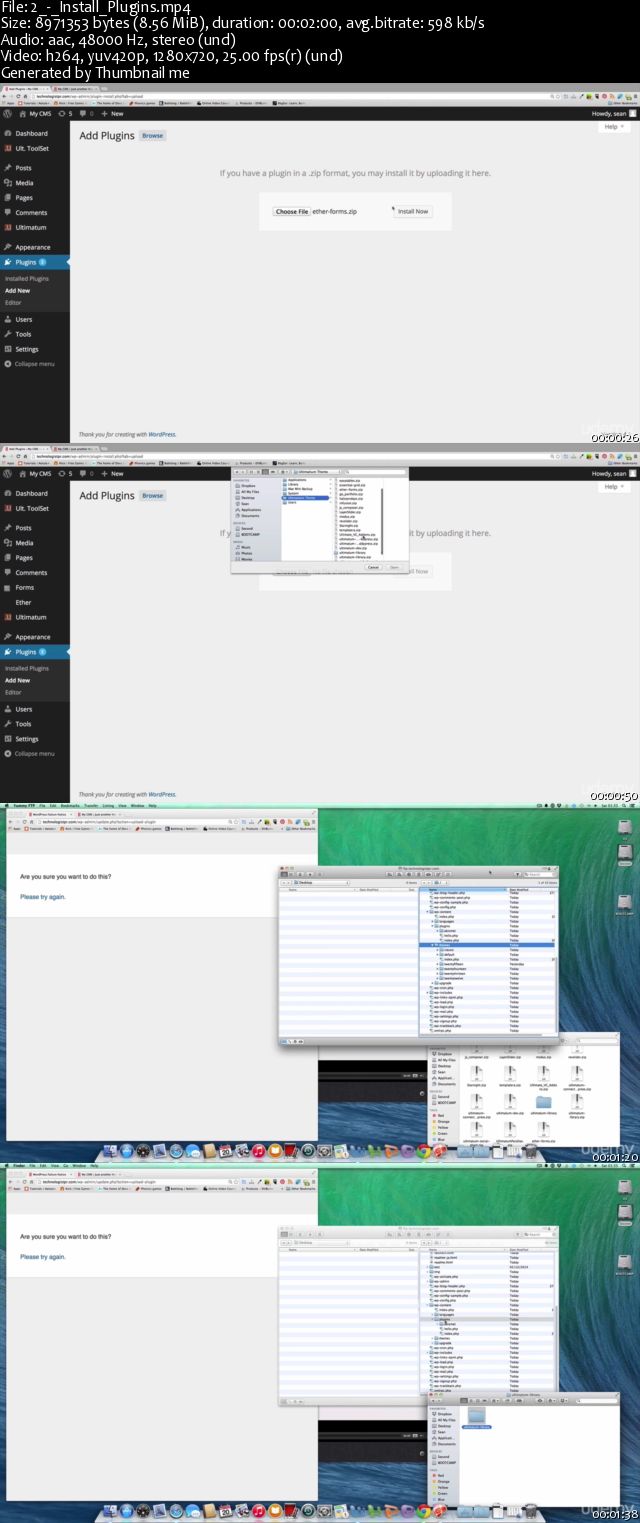Select BOOTCAMP in file picker sidebar
Viewport: 640px width, 1523px height.
(250, 535)
